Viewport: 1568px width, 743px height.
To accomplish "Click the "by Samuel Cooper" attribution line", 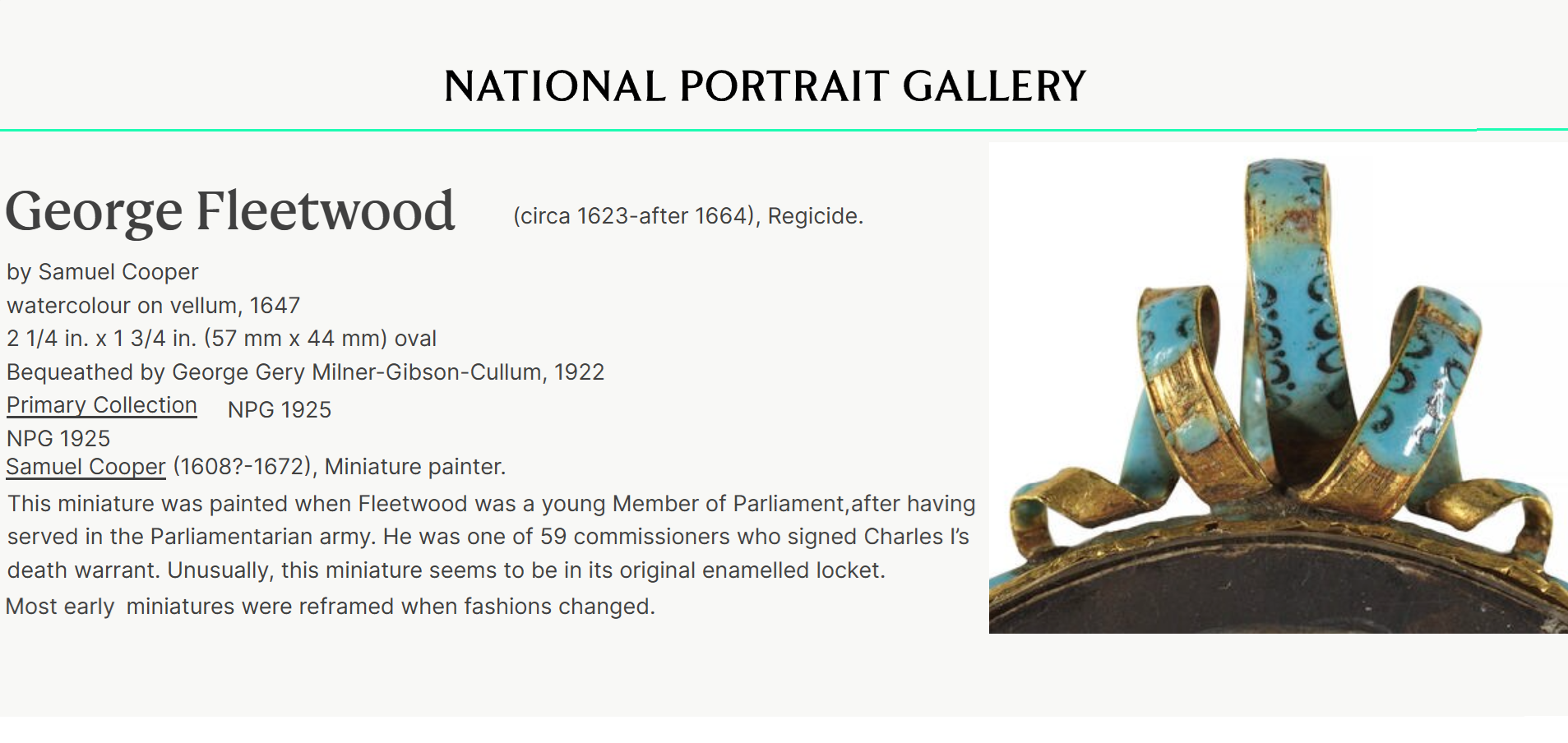I will click(103, 272).
